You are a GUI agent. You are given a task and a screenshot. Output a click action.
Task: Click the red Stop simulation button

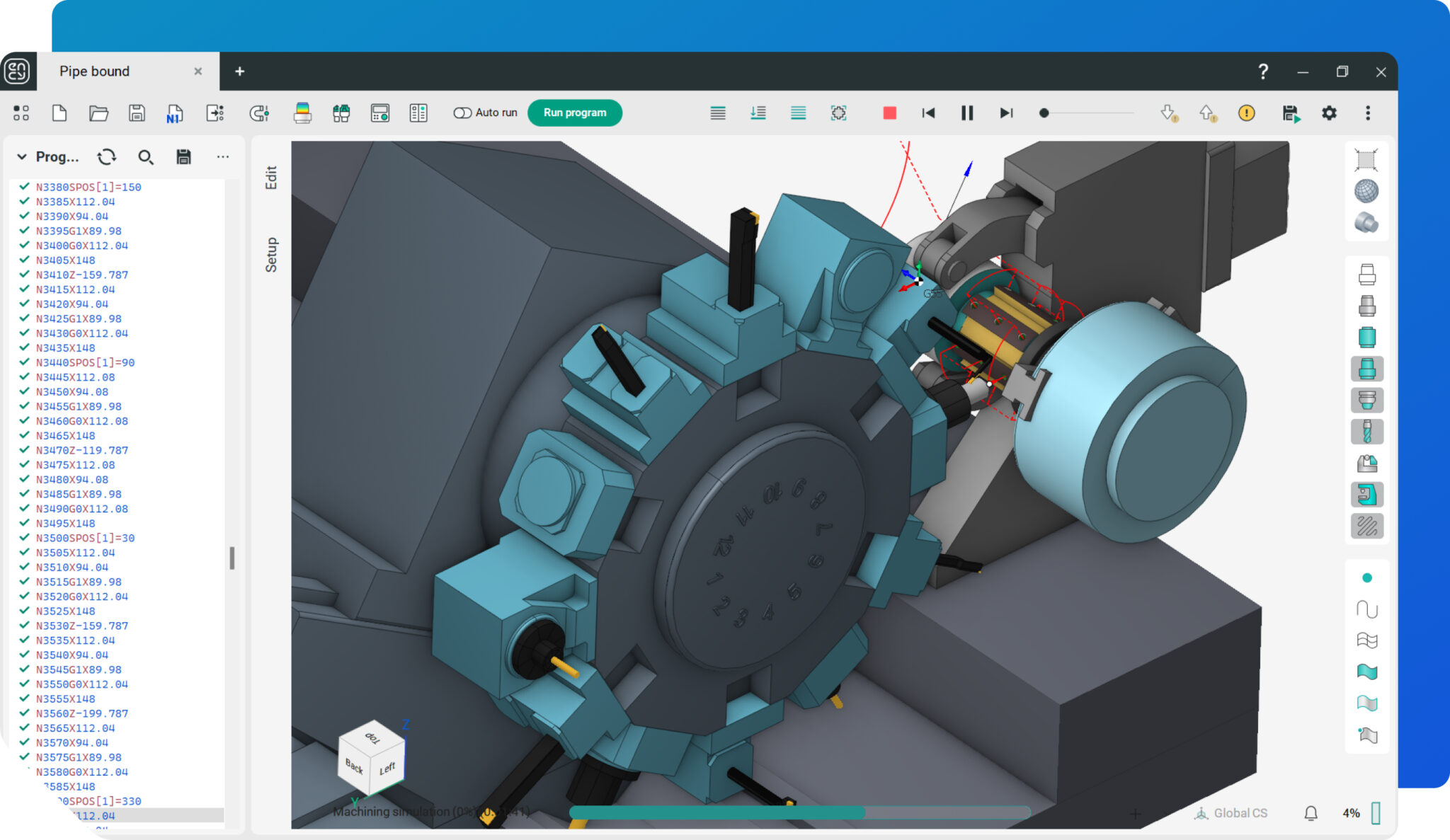click(x=889, y=113)
